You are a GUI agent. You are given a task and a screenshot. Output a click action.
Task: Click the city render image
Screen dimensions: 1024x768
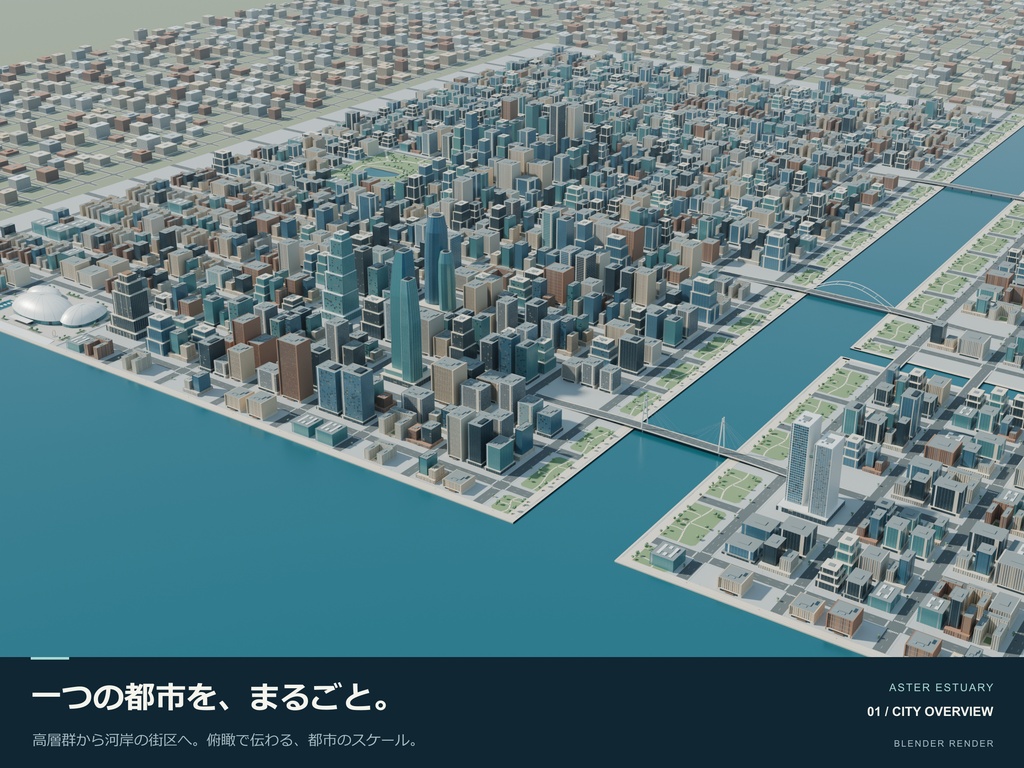(512, 328)
